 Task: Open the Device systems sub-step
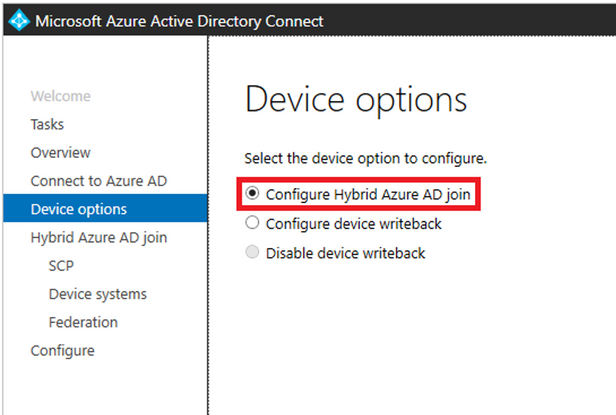click(97, 294)
